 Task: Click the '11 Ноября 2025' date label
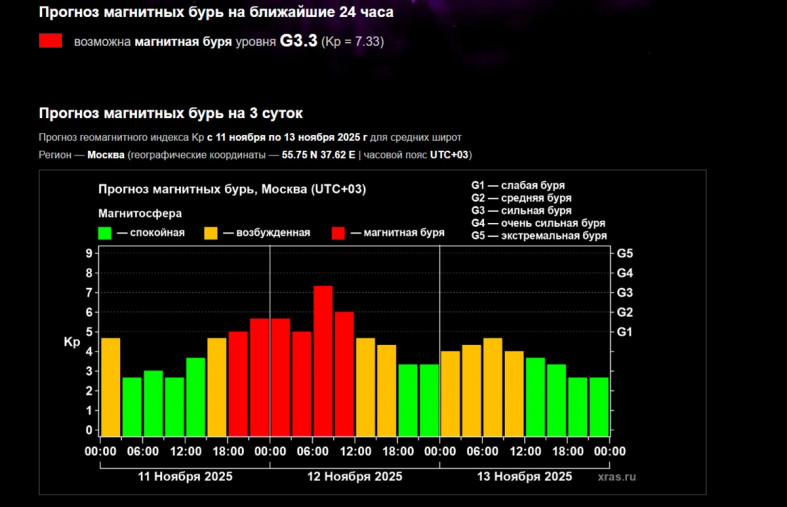click(185, 477)
